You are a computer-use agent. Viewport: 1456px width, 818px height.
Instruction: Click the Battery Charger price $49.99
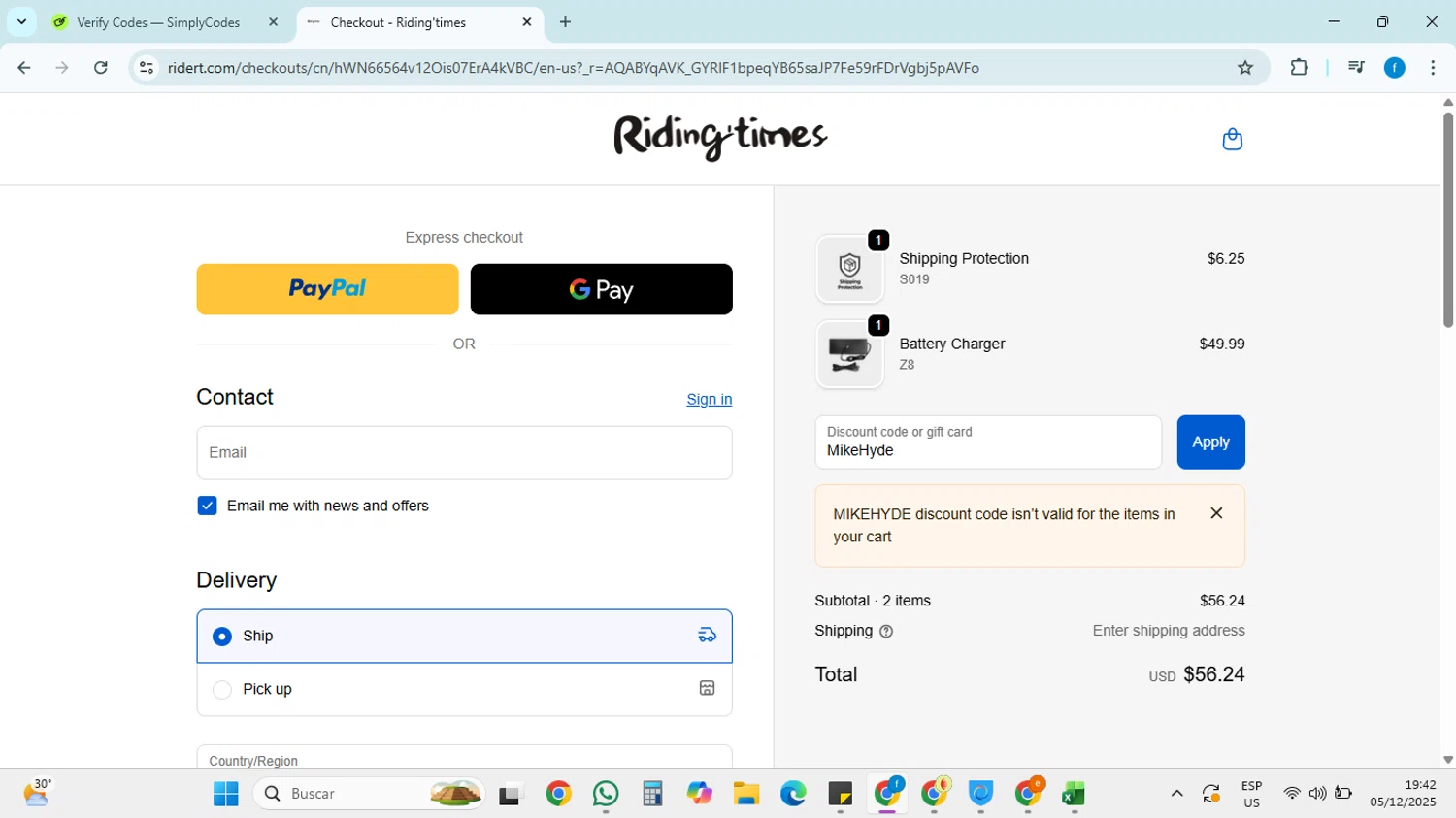click(1222, 344)
